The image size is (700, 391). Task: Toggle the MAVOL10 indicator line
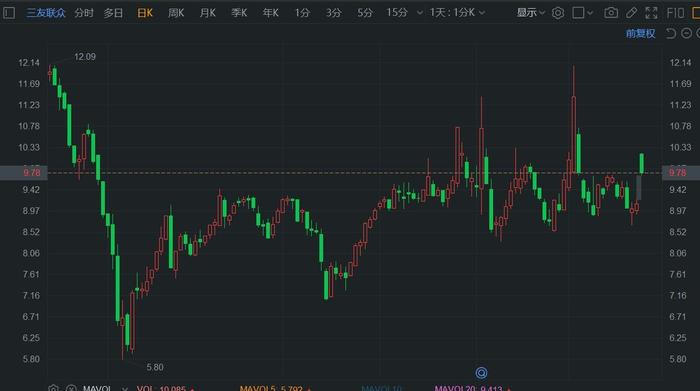381,388
